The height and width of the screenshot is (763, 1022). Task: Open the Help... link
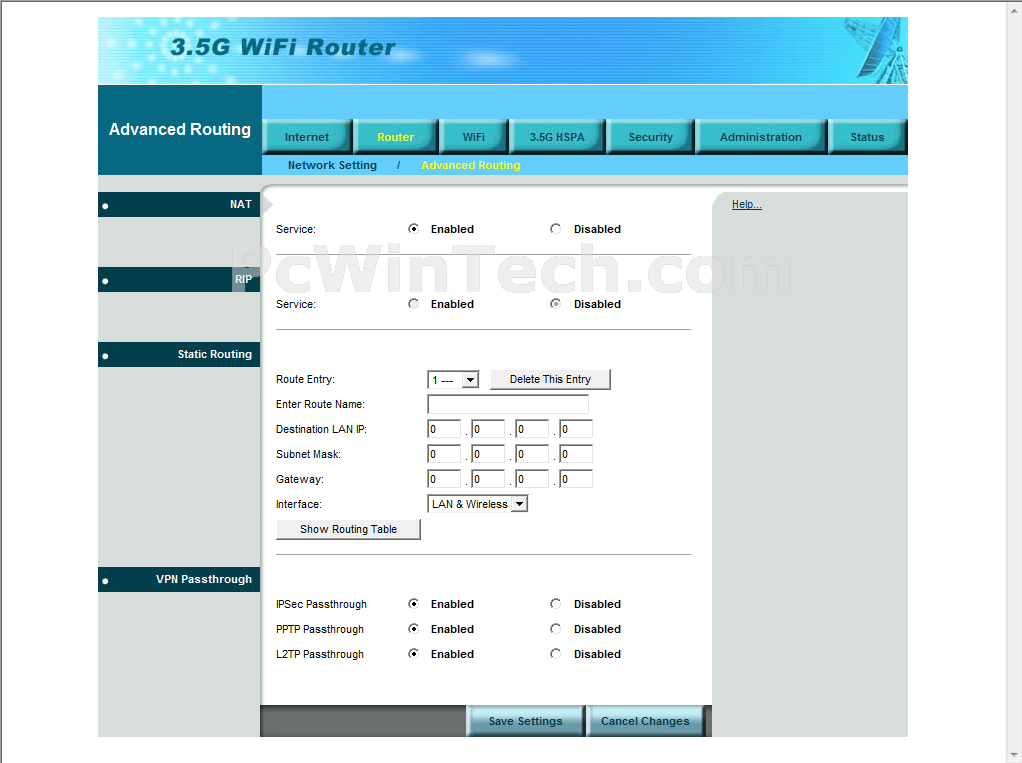pyautogui.click(x=746, y=205)
